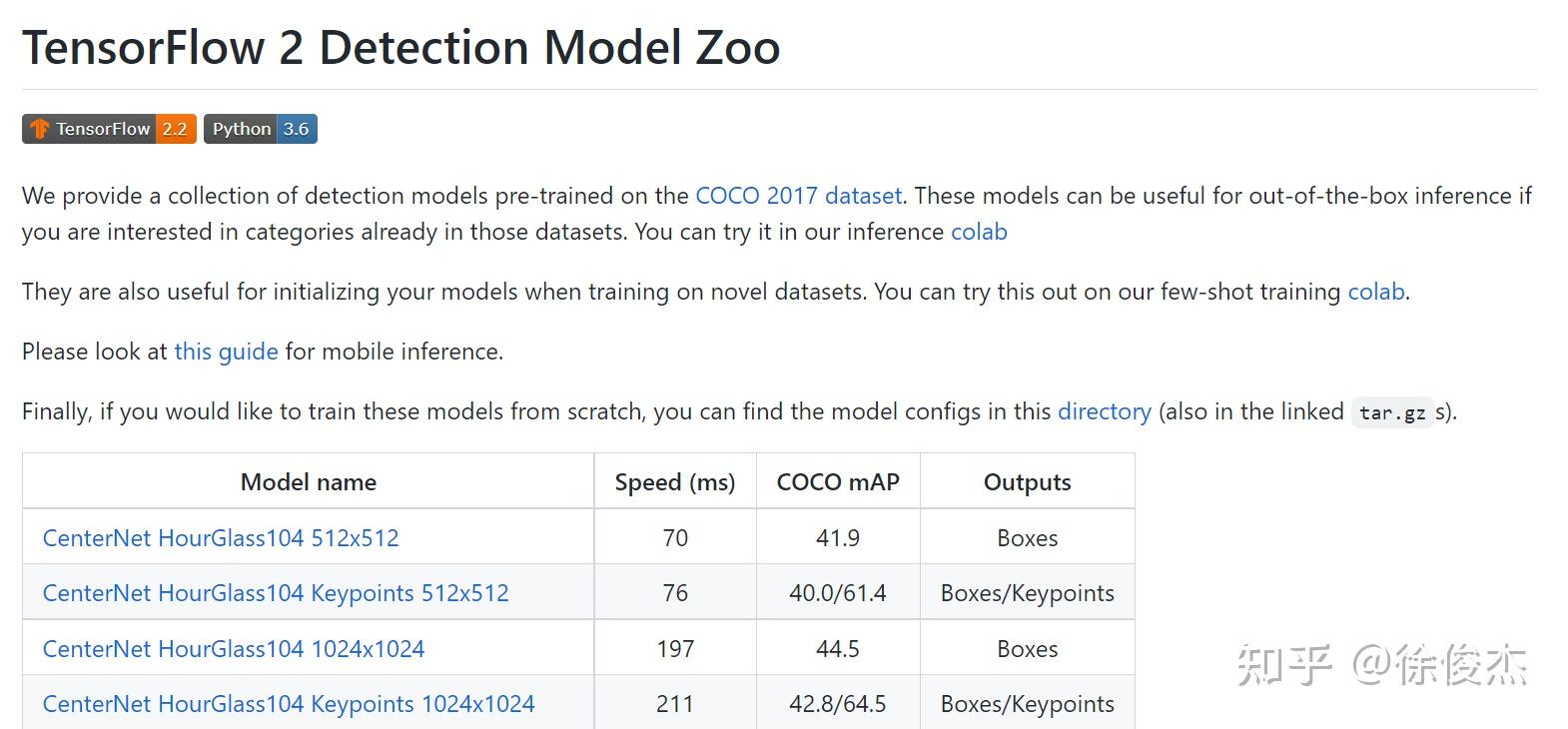Image resolution: width=1568 pixels, height=729 pixels.
Task: Click the Boxes/Keypoints cell for Keypoints 512x512
Action: tap(1027, 593)
